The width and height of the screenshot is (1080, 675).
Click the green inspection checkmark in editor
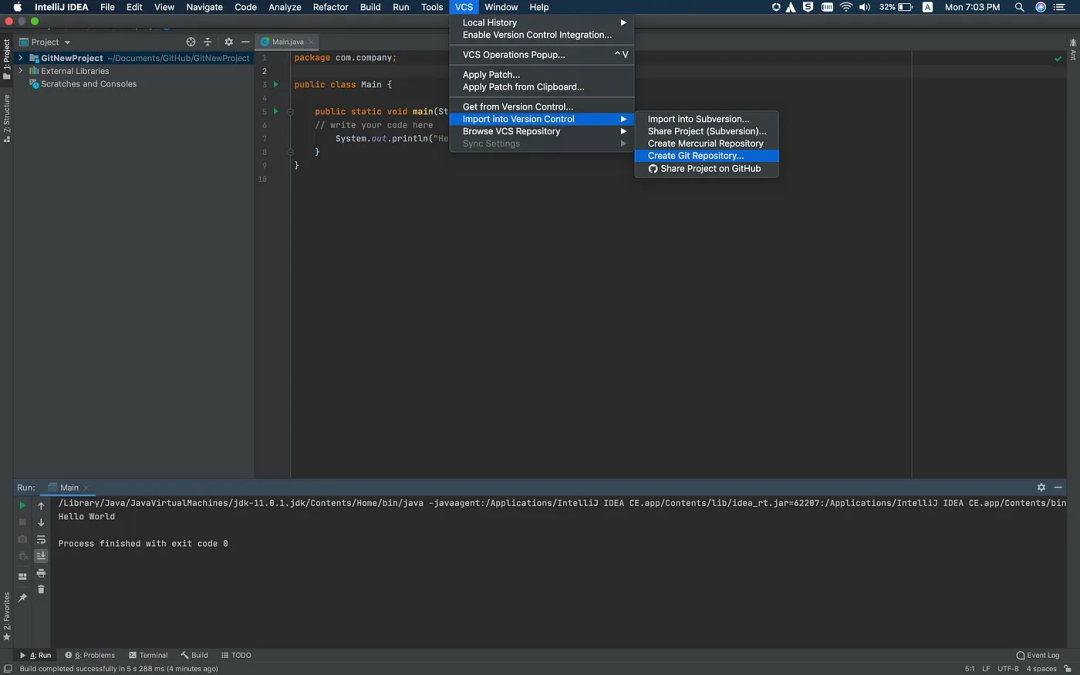pos(1058,59)
